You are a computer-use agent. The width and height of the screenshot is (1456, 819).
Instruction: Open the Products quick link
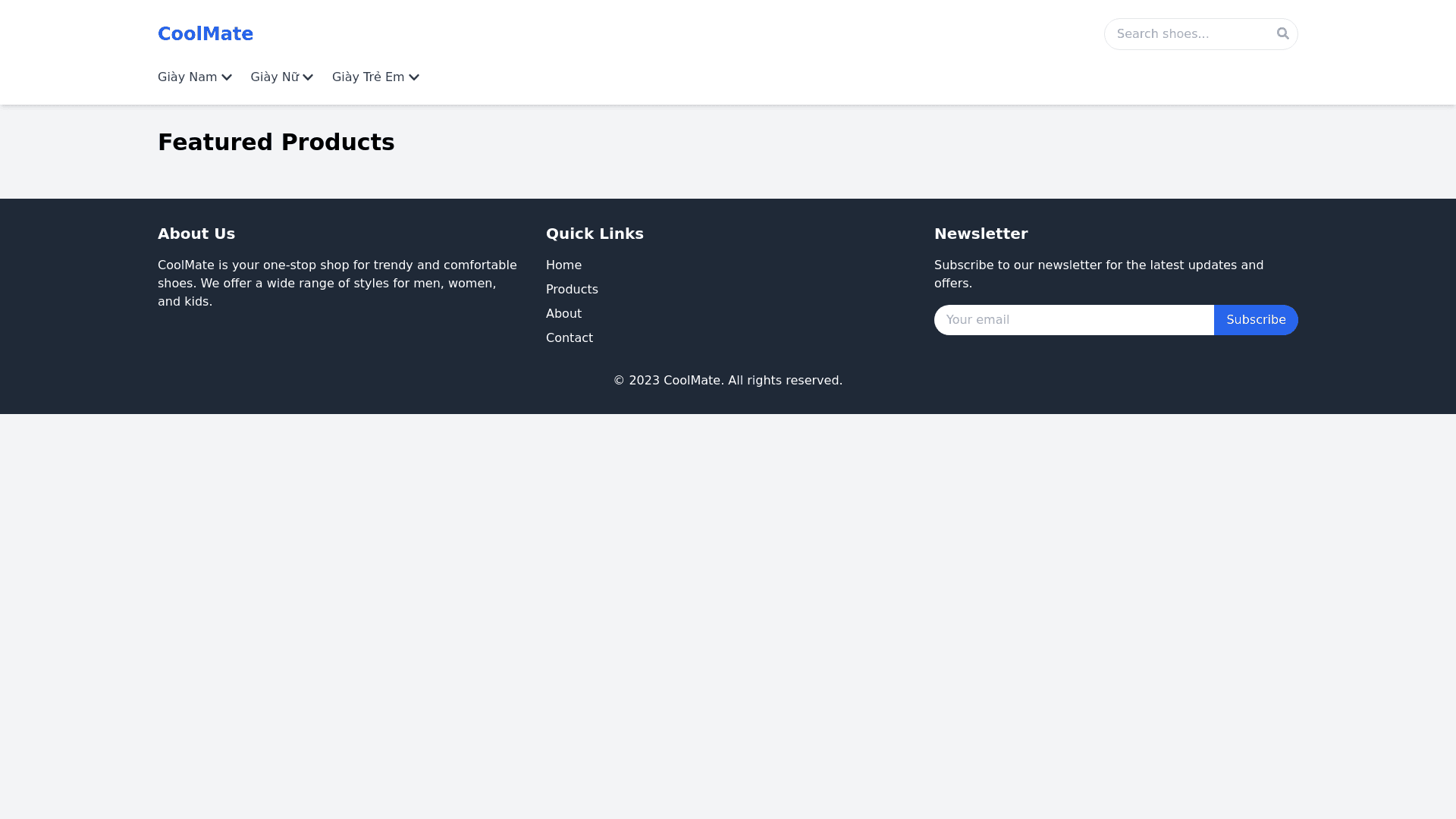click(x=572, y=290)
